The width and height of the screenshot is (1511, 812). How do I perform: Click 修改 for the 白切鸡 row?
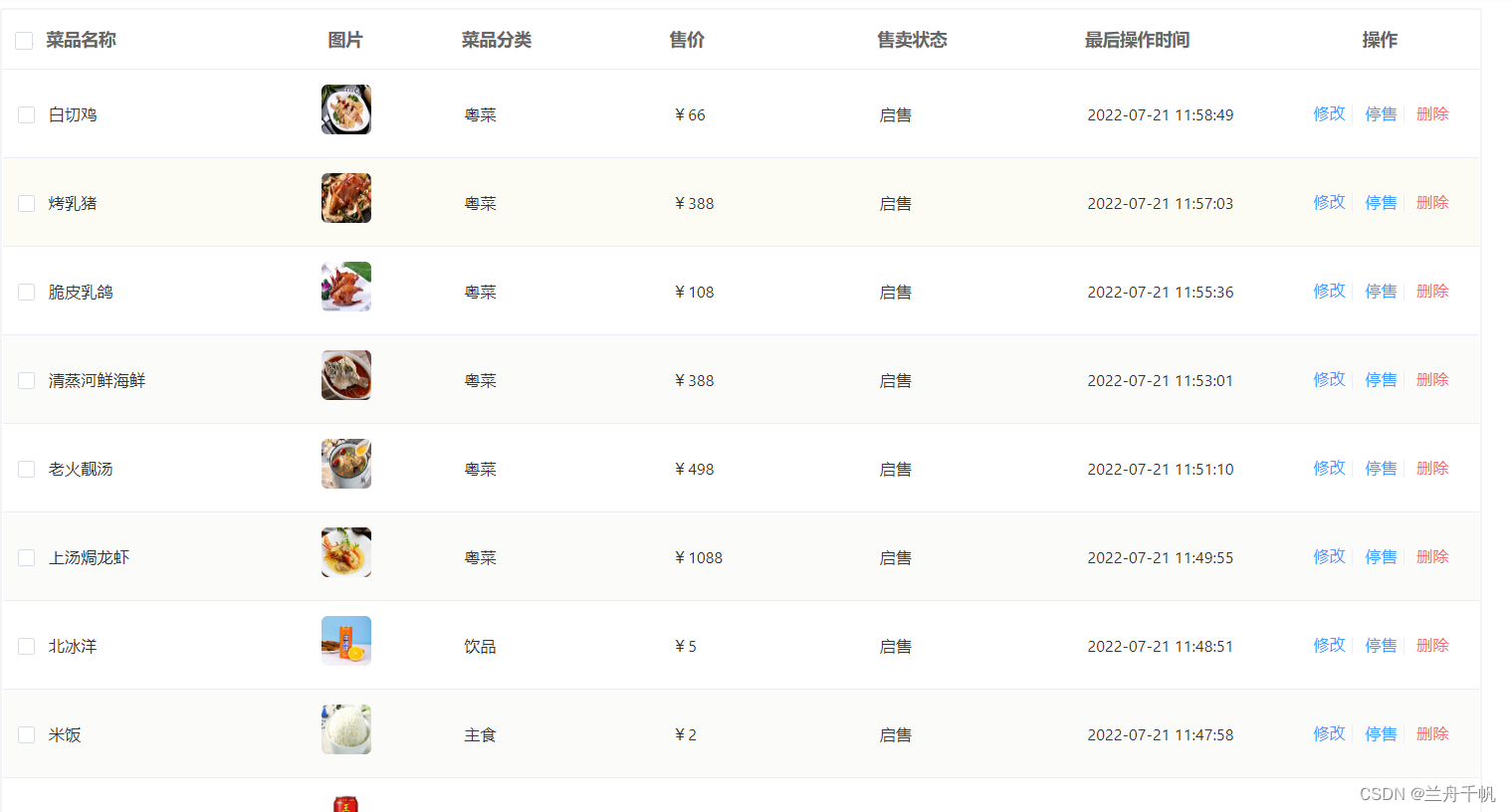click(x=1329, y=113)
